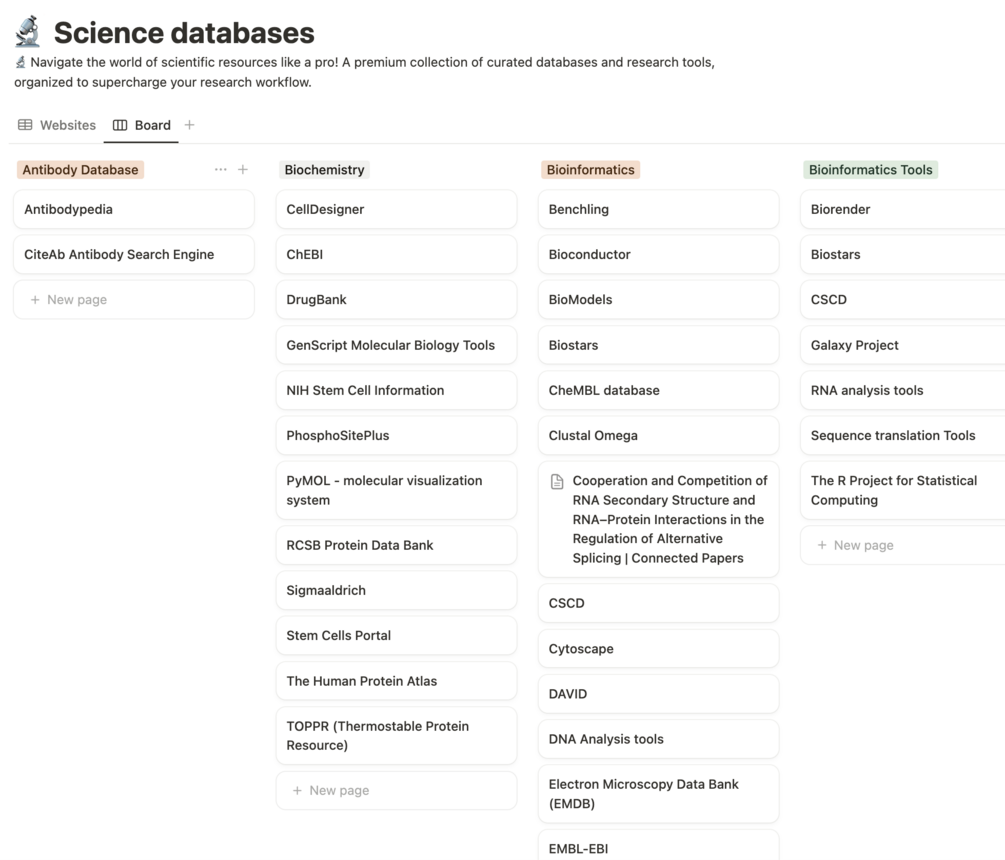The height and width of the screenshot is (860, 1005).
Task: Click New page under Antibody Database
Action: [x=134, y=299]
